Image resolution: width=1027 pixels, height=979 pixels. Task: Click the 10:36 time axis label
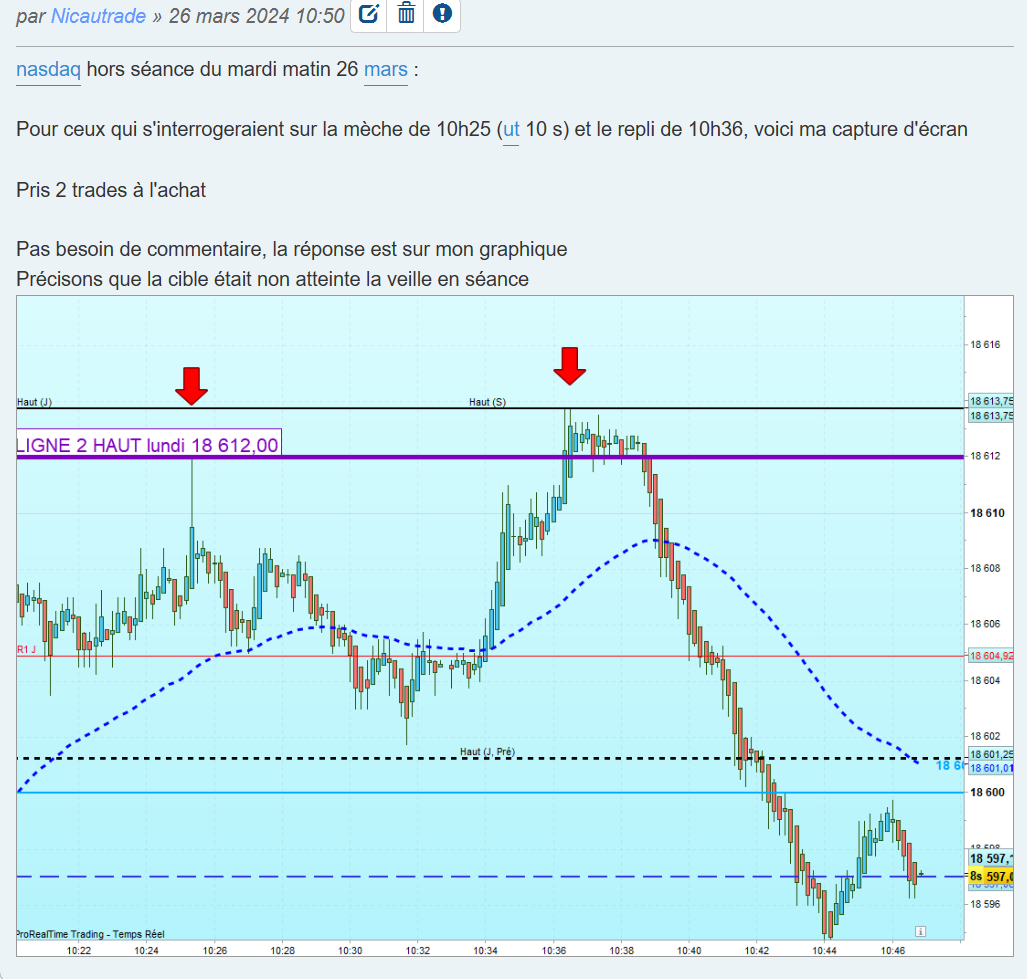pos(553,950)
